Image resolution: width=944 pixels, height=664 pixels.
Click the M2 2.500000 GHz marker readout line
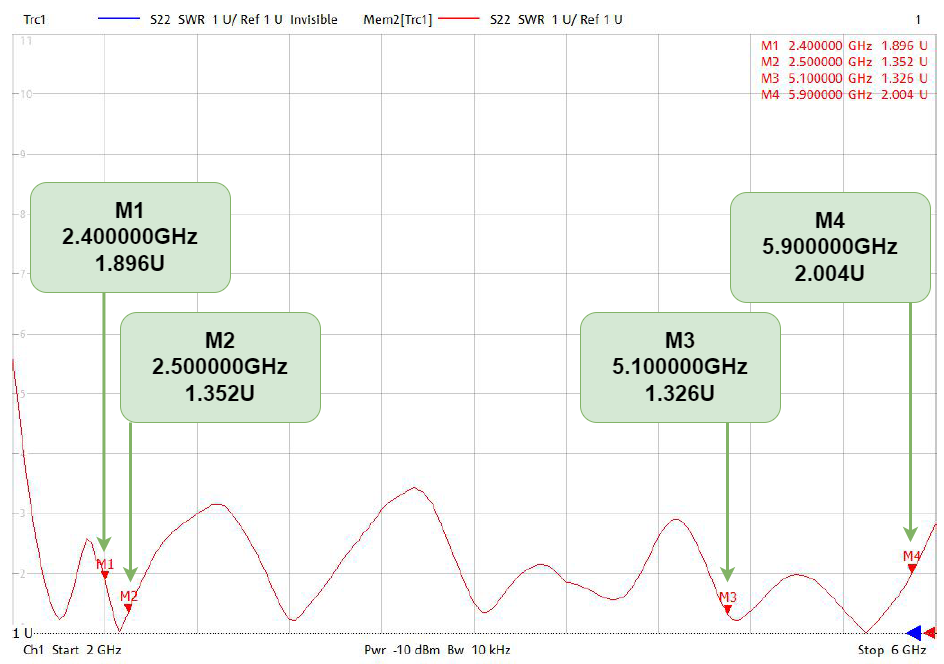click(846, 61)
